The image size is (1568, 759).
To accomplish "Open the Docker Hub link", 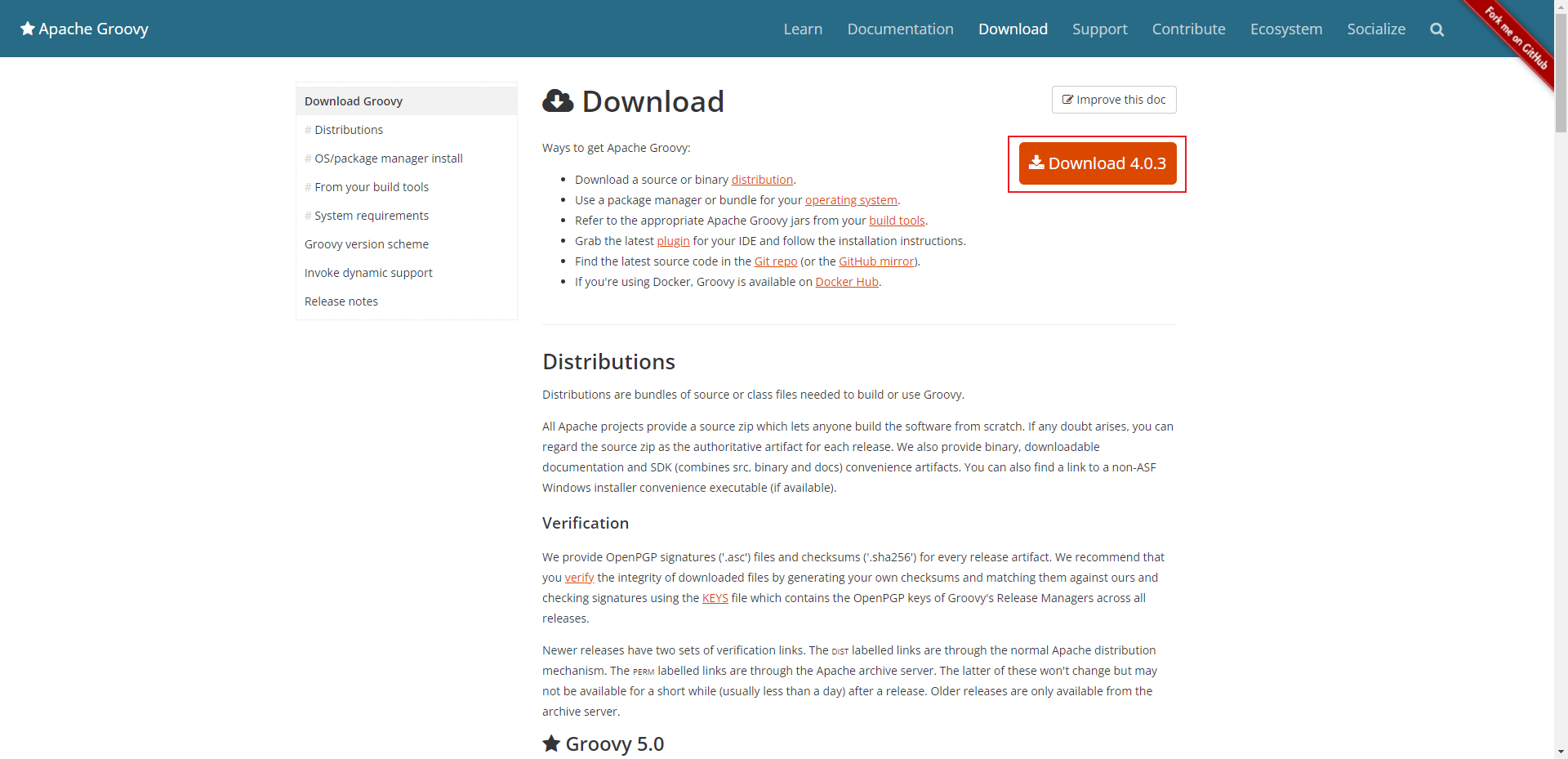I will tap(847, 282).
